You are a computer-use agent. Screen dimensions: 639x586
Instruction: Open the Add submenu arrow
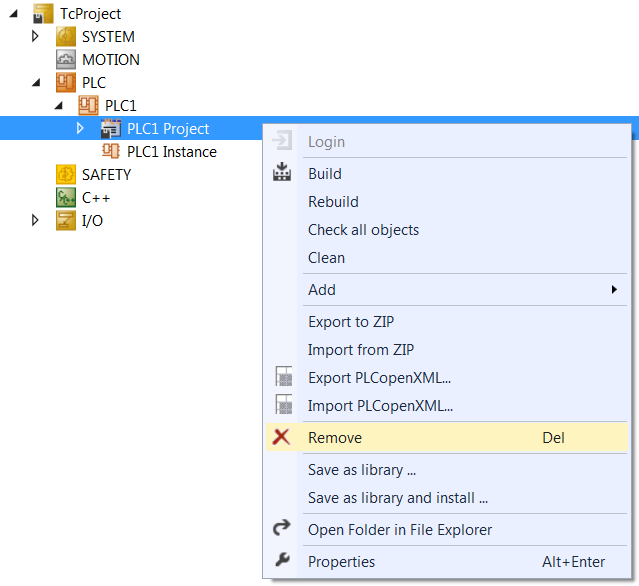click(614, 290)
